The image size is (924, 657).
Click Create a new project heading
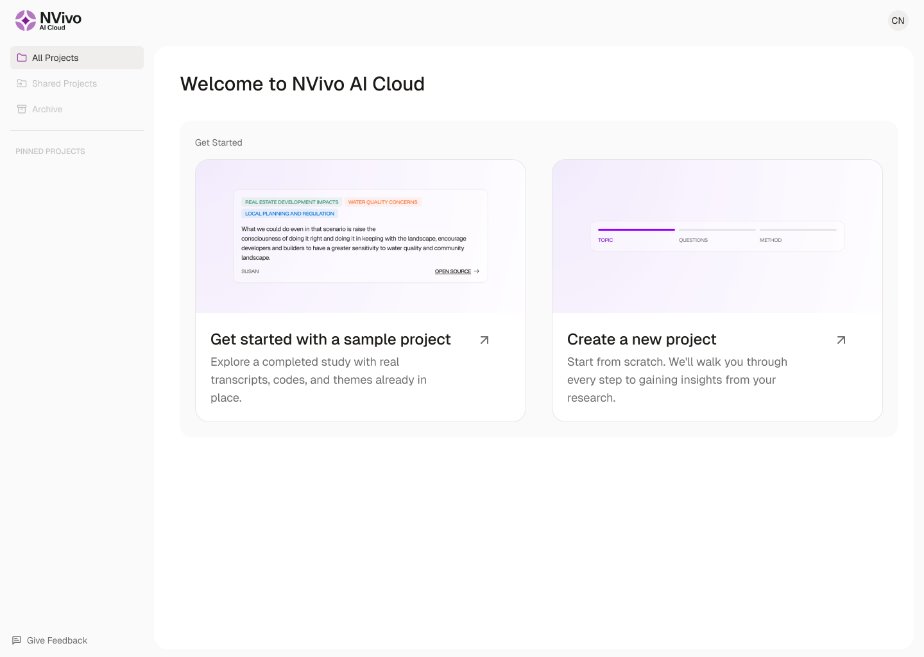(642, 339)
